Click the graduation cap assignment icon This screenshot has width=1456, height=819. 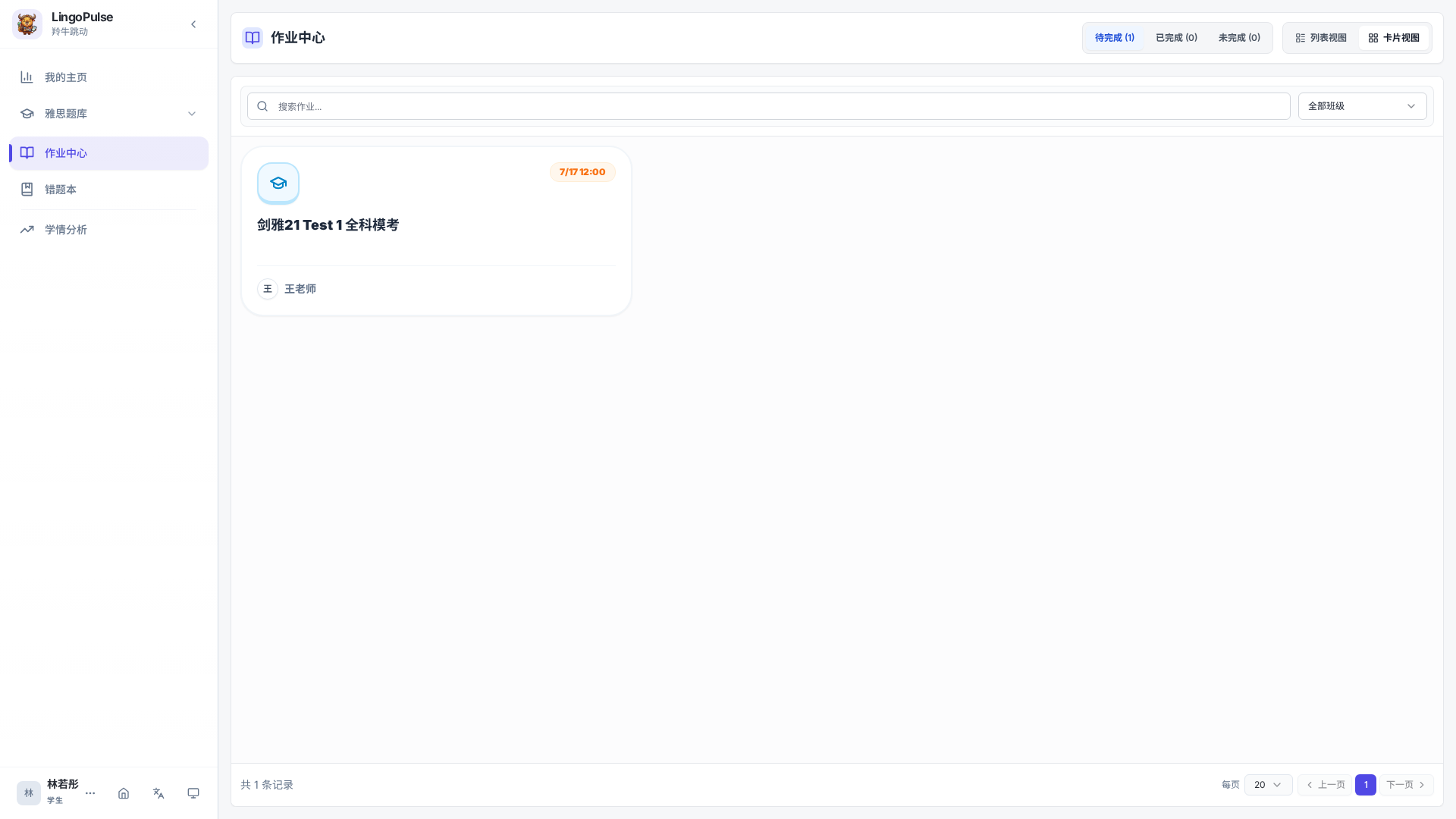[278, 183]
